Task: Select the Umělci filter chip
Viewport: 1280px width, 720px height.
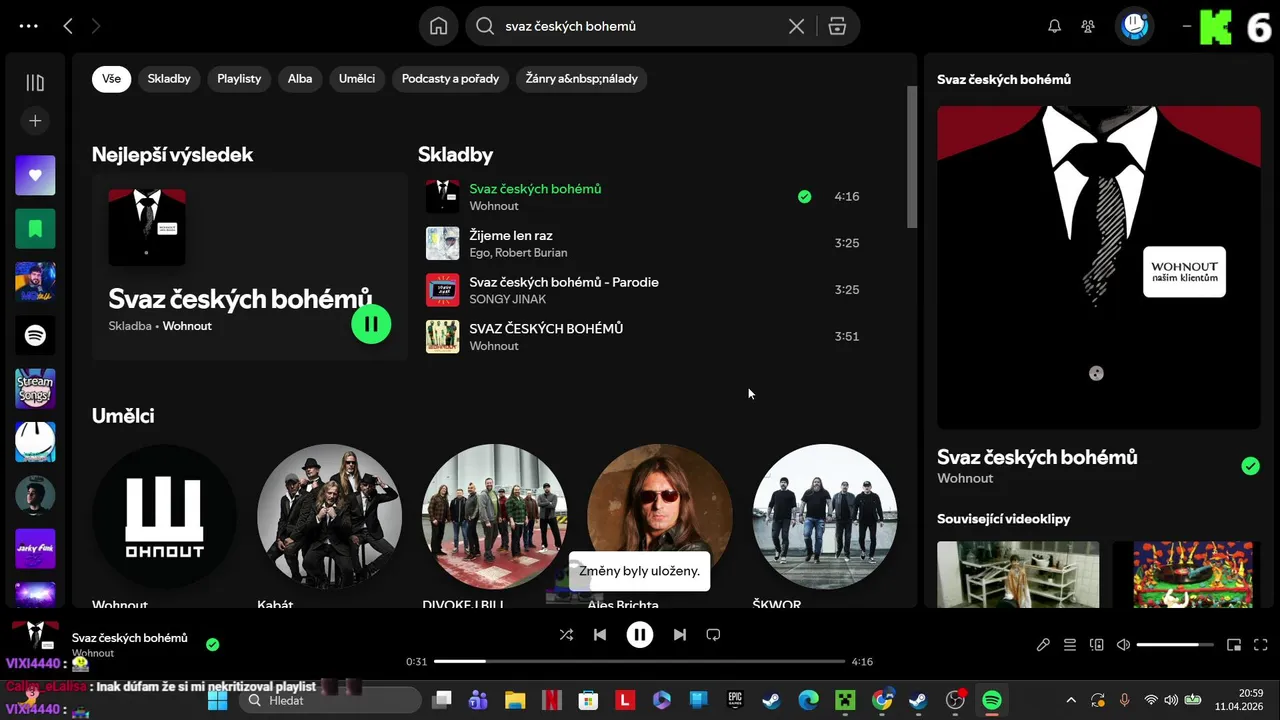Action: pos(357,79)
